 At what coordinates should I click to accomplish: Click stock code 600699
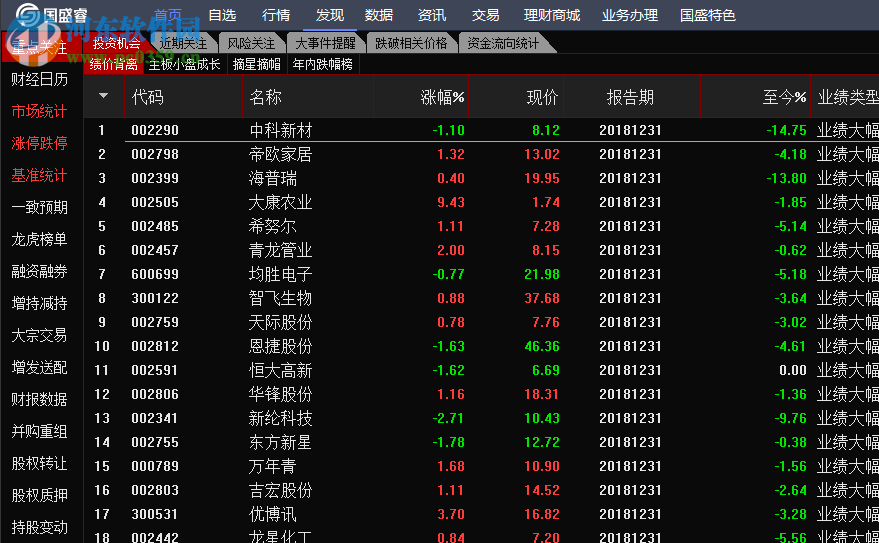pyautogui.click(x=155, y=275)
